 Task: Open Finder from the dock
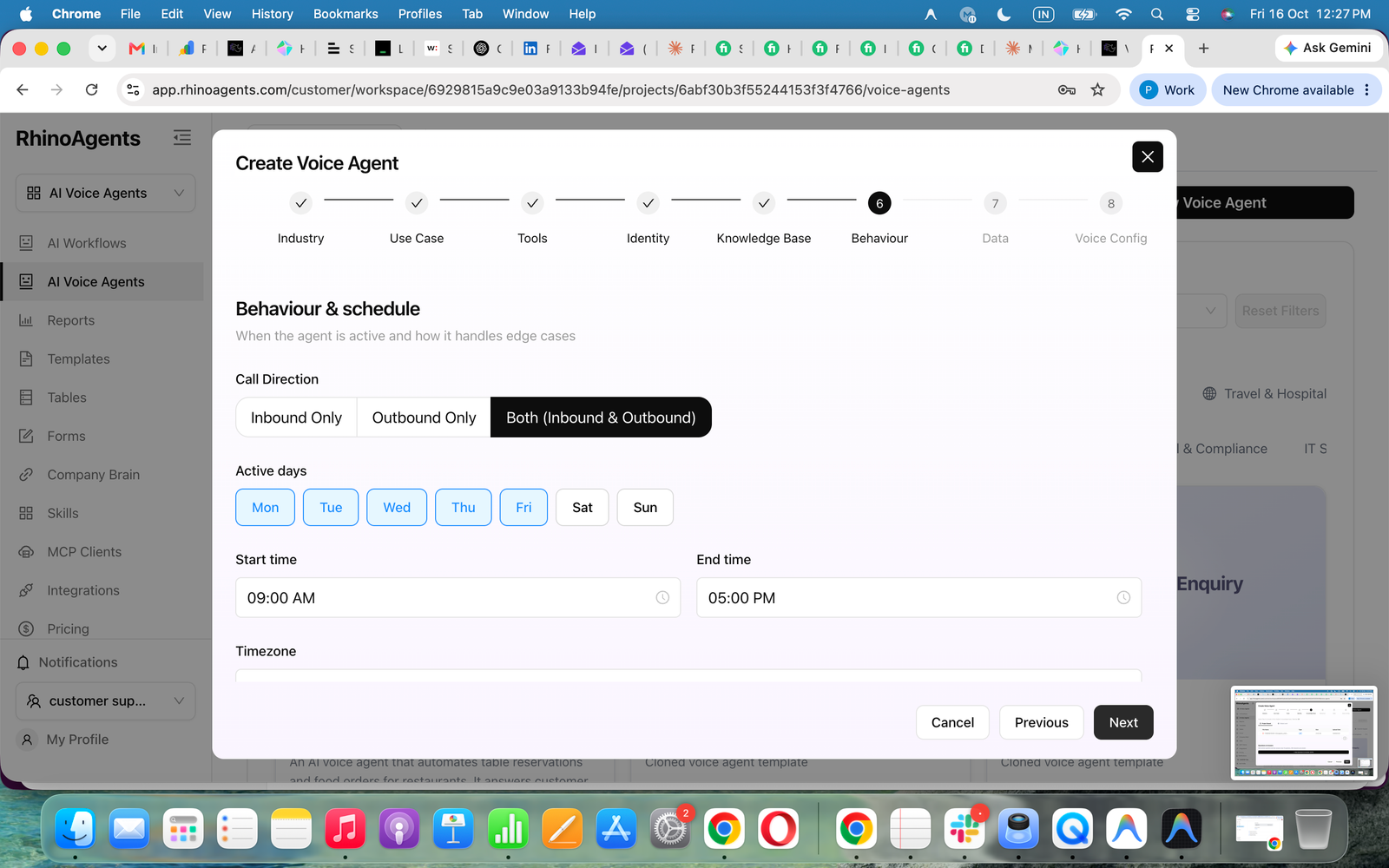(76, 829)
